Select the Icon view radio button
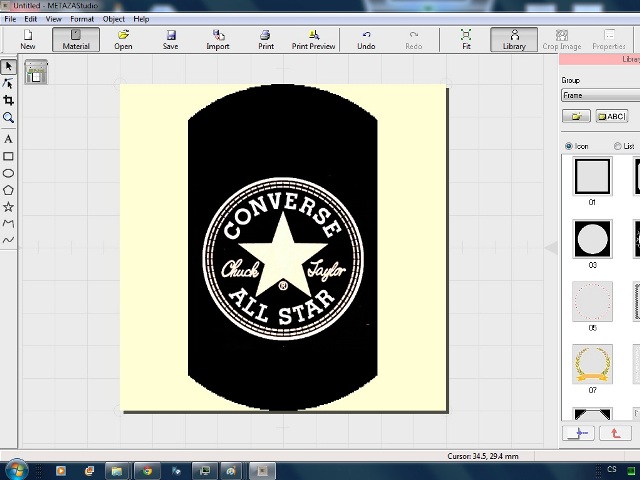640x480 pixels. pos(569,146)
